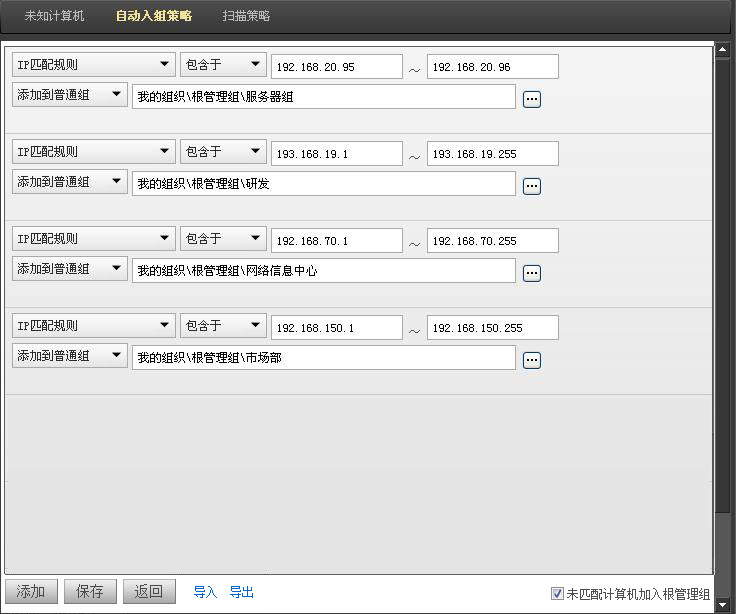Focus start IP field 192.168.150.1
The width and height of the screenshot is (736, 614).
(337, 328)
